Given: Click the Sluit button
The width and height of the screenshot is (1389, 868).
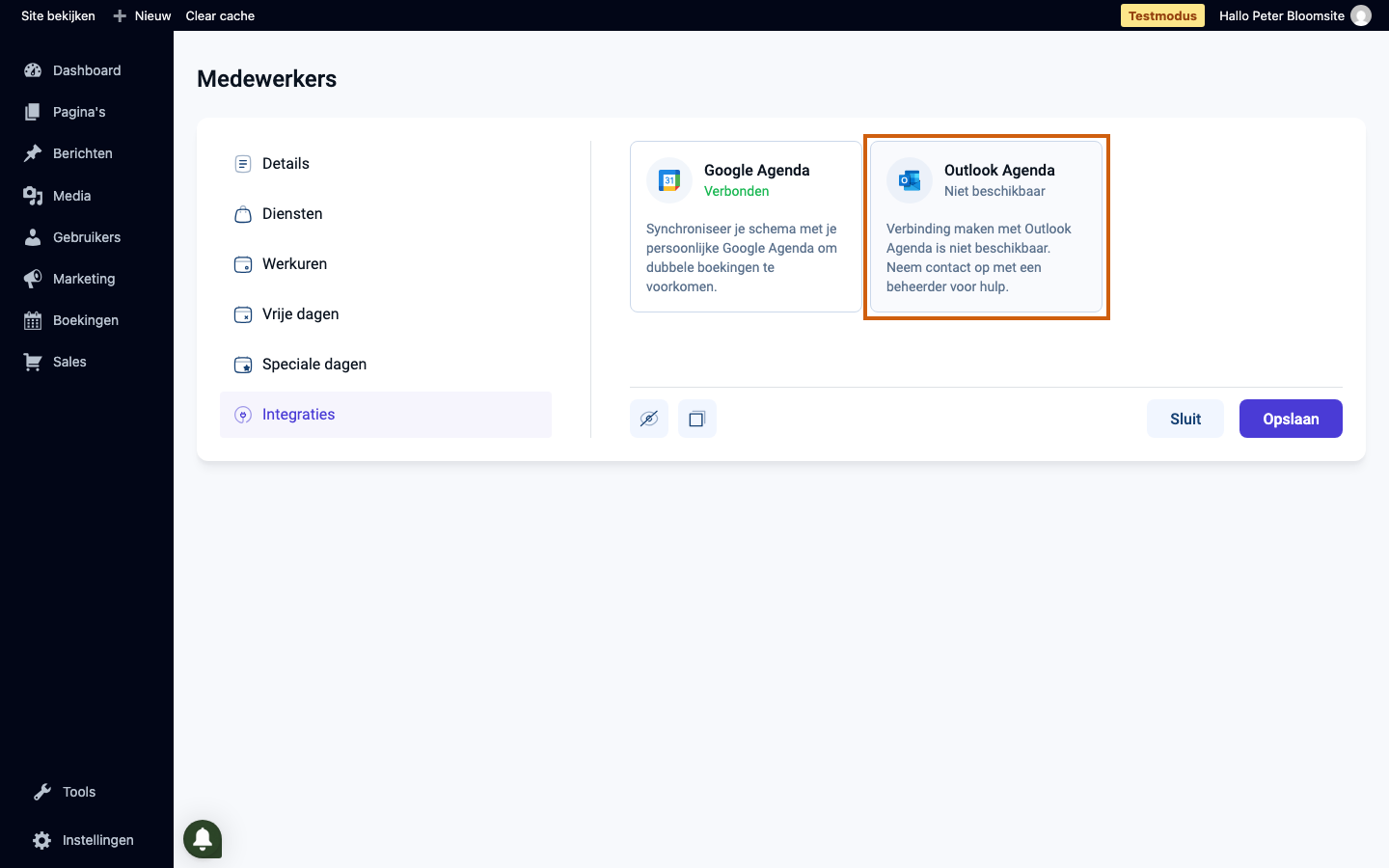Looking at the screenshot, I should tap(1185, 419).
